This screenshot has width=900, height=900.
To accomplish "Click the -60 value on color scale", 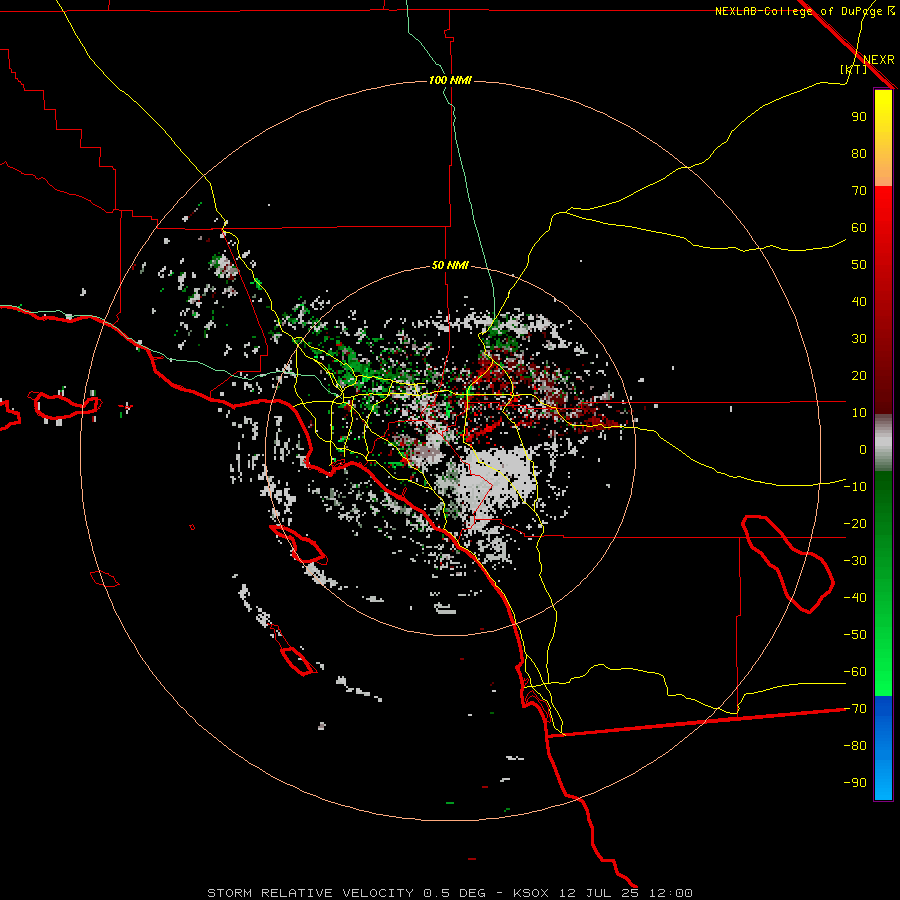I will pyautogui.click(x=855, y=672).
